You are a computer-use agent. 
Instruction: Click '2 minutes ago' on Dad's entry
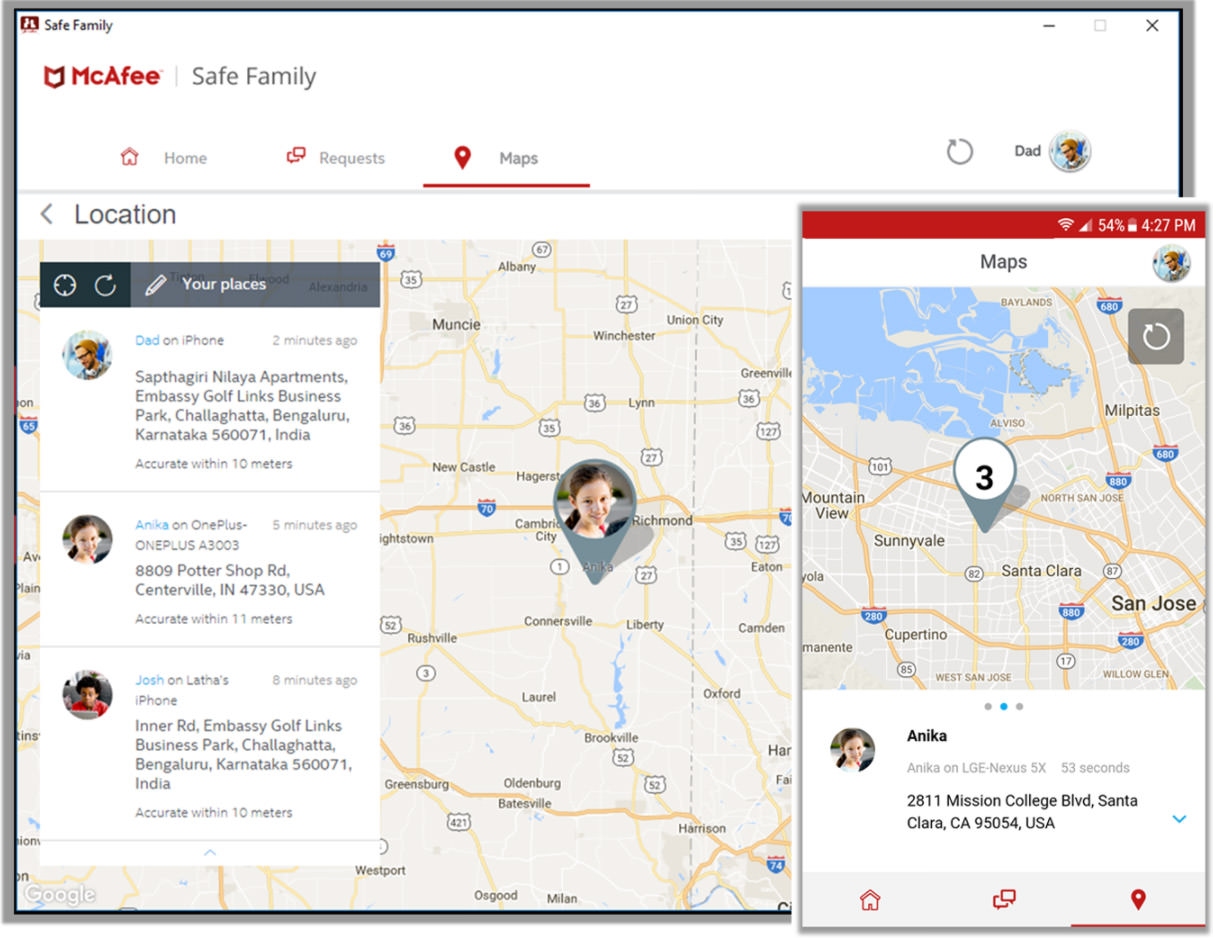(x=315, y=341)
